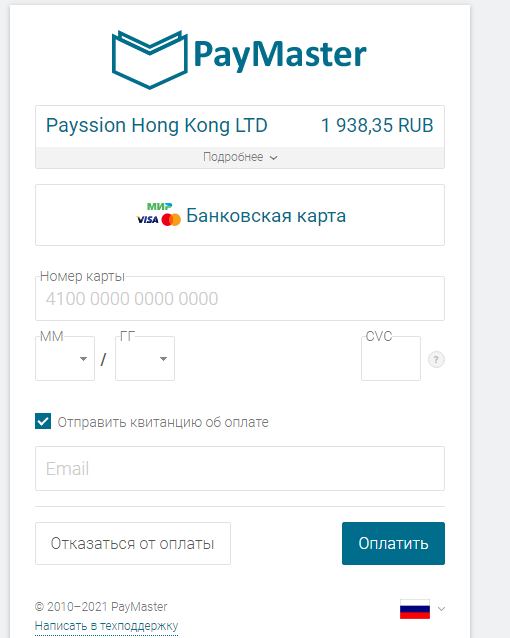
Task: Click into the Email input field
Action: point(240,468)
